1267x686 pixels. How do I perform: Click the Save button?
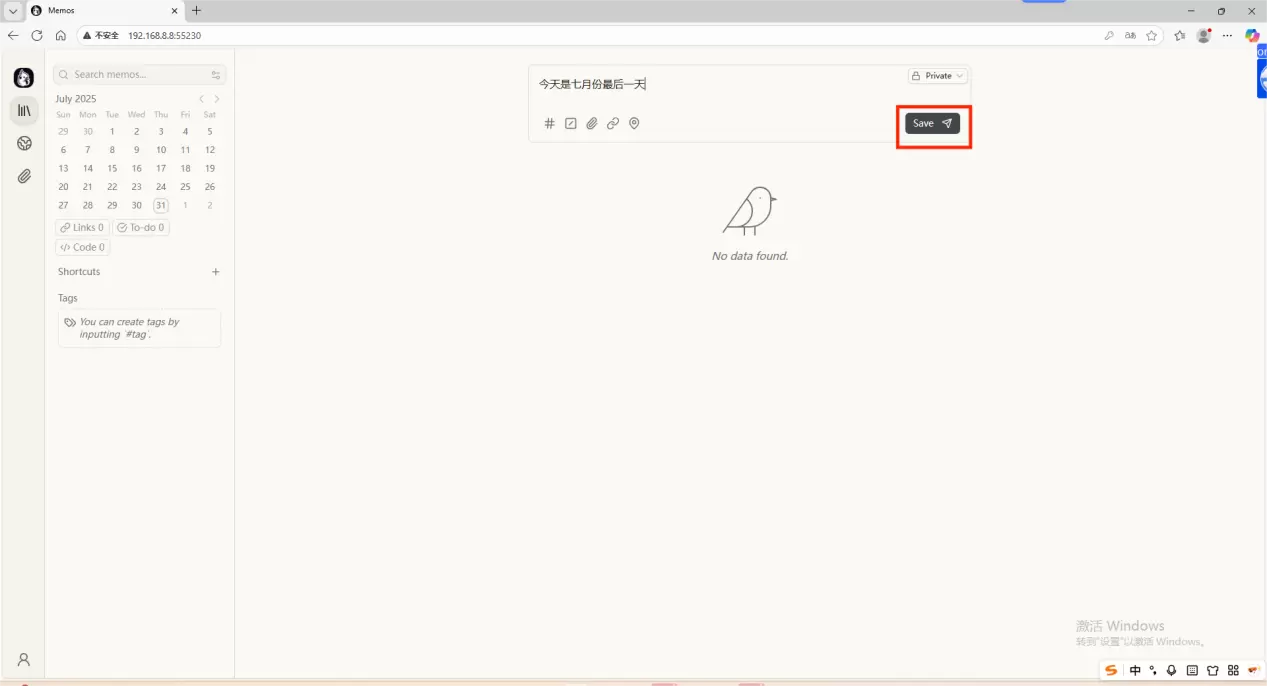pos(932,123)
